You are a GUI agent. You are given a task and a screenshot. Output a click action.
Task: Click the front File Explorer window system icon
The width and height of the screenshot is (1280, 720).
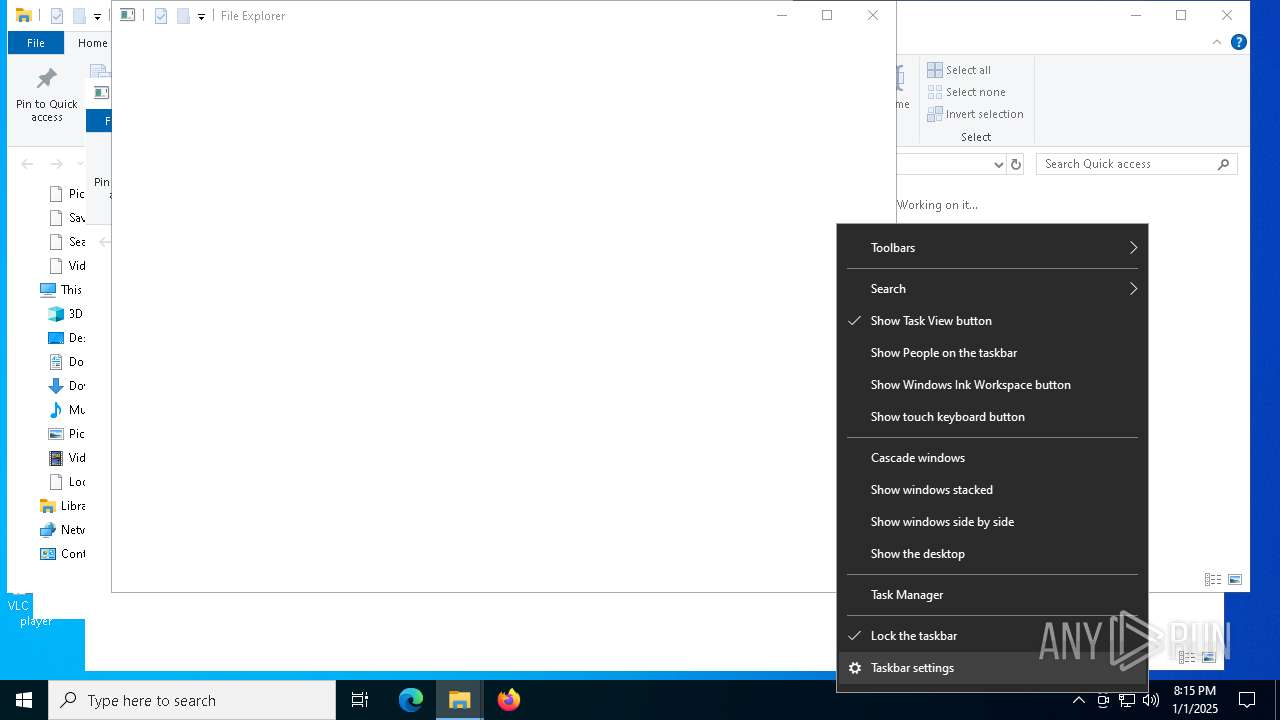[127, 15]
